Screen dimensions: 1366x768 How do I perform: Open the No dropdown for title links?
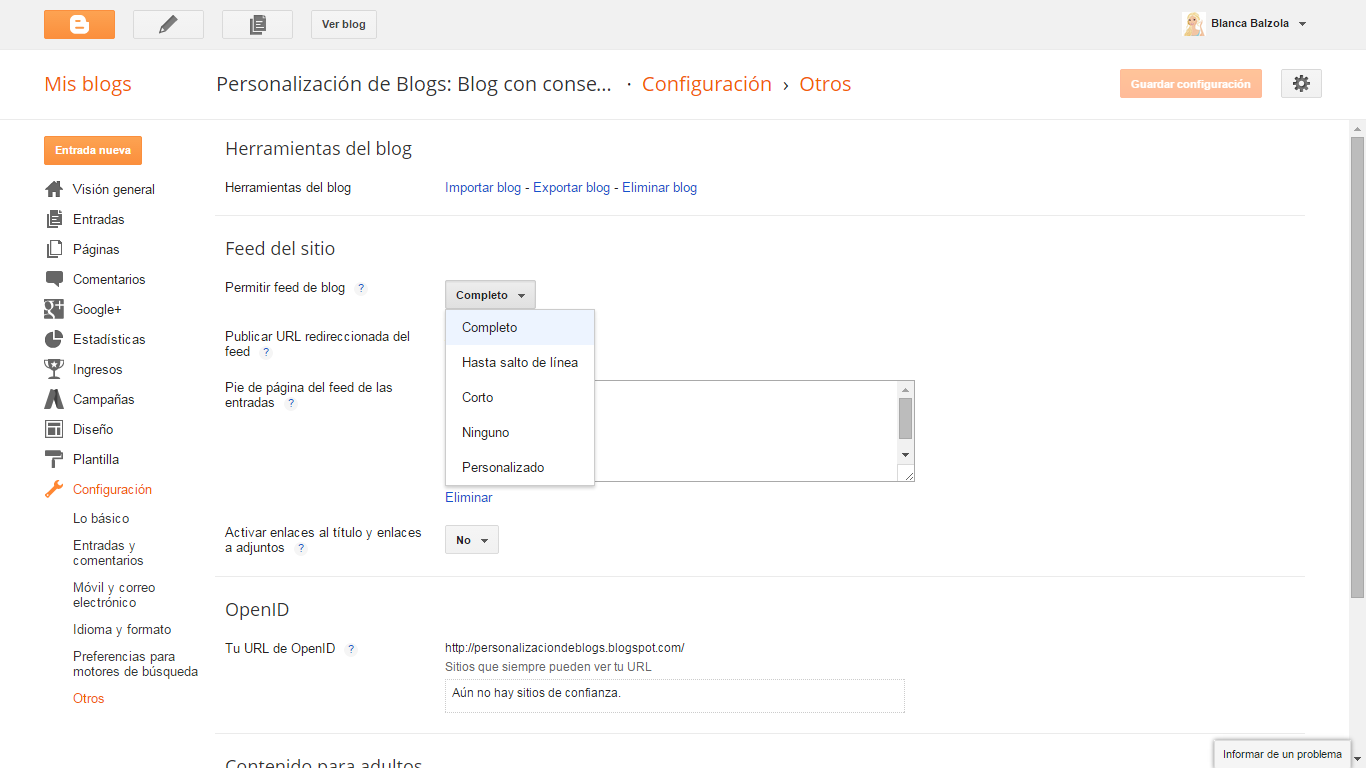click(x=472, y=540)
